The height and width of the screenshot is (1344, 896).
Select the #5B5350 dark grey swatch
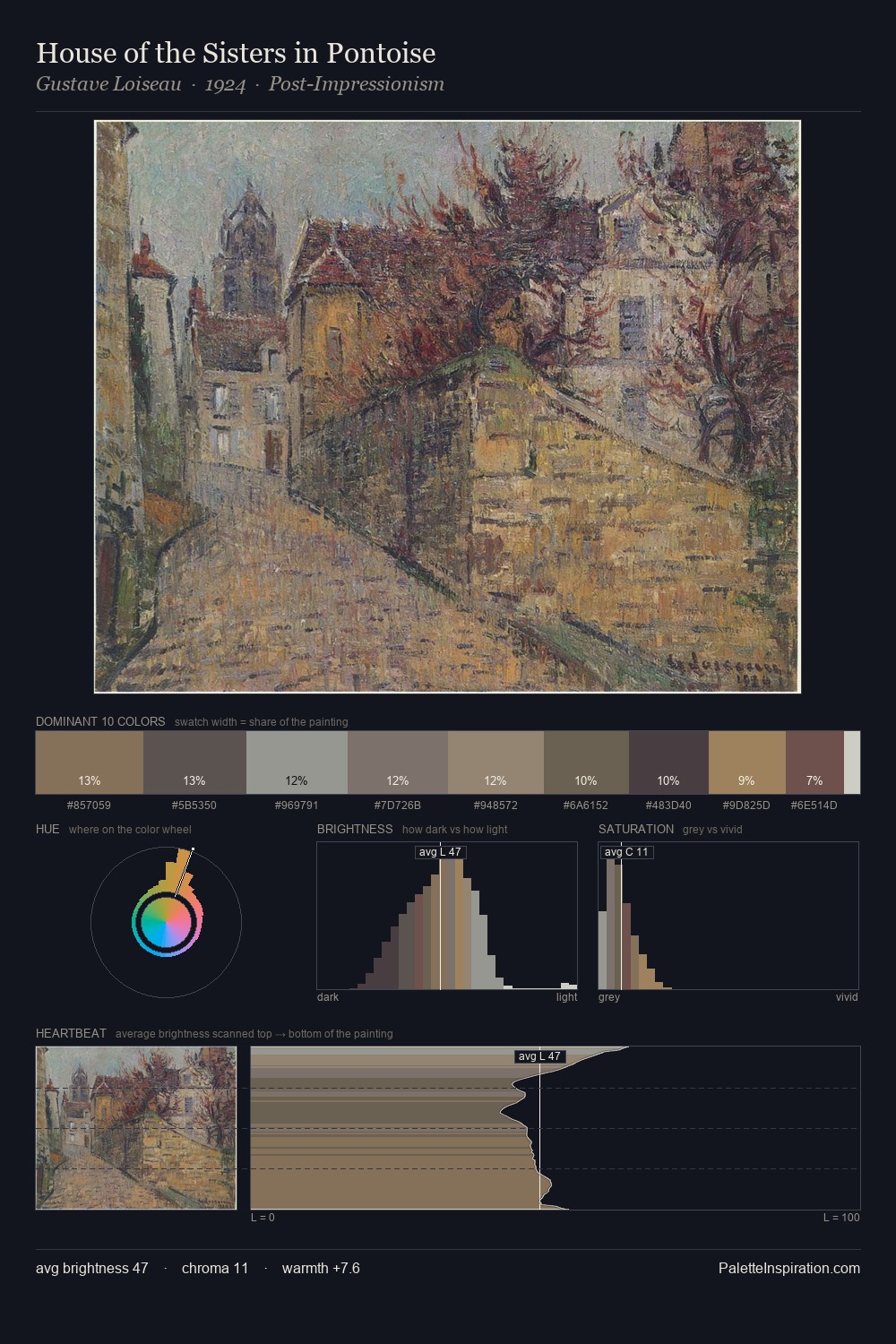pos(194,762)
